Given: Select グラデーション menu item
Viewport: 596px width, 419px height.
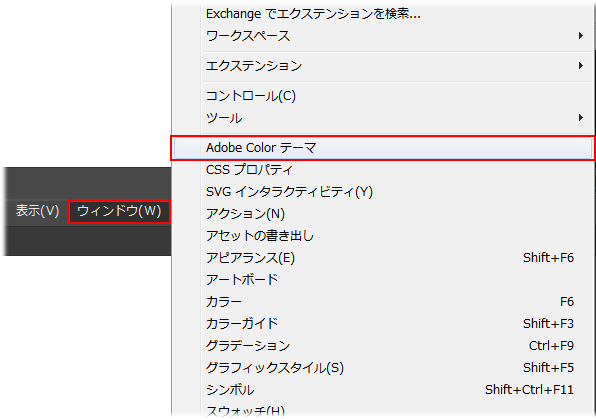Looking at the screenshot, I should pos(382,346).
